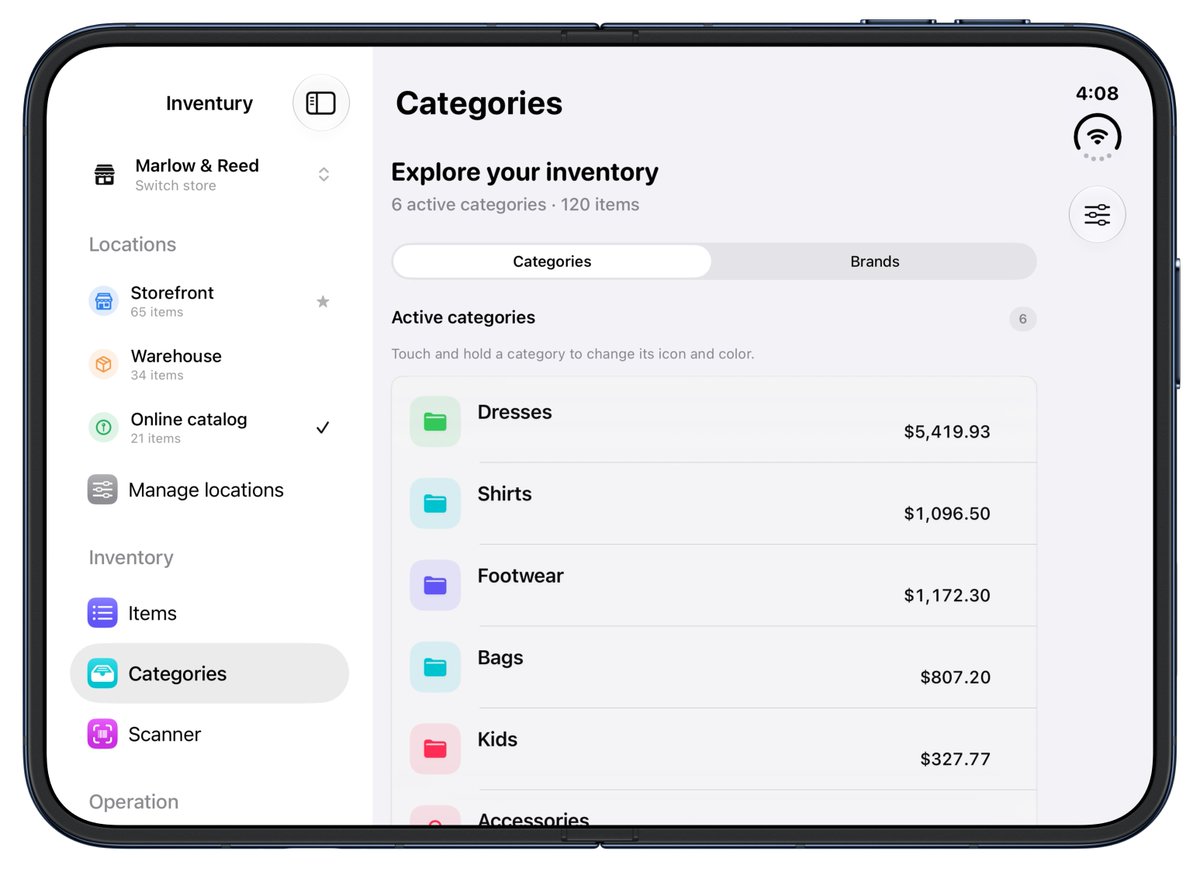Screen dimensions: 1200x872
Task: Open the Kids category
Action: [x=714, y=749]
